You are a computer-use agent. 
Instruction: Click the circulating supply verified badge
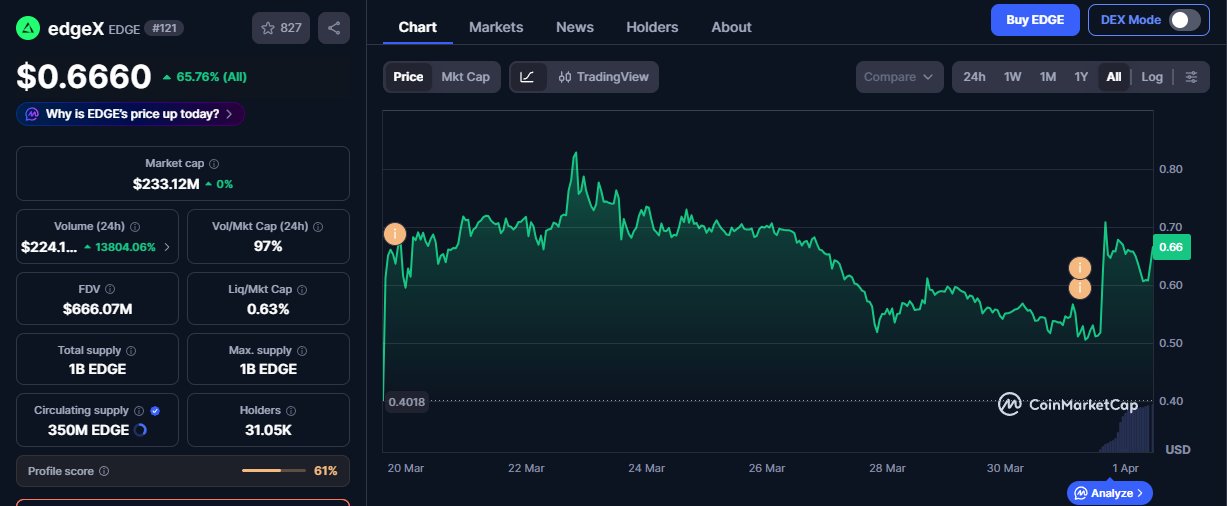(155, 410)
